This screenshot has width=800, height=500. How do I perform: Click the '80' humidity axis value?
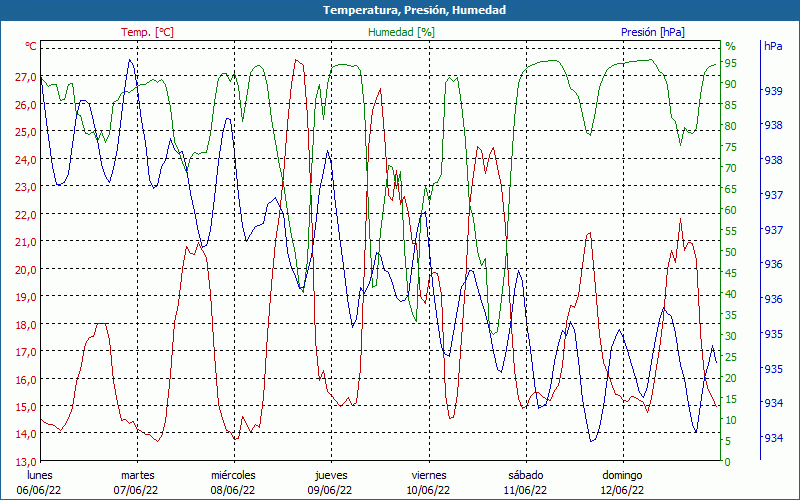[x=731, y=126]
